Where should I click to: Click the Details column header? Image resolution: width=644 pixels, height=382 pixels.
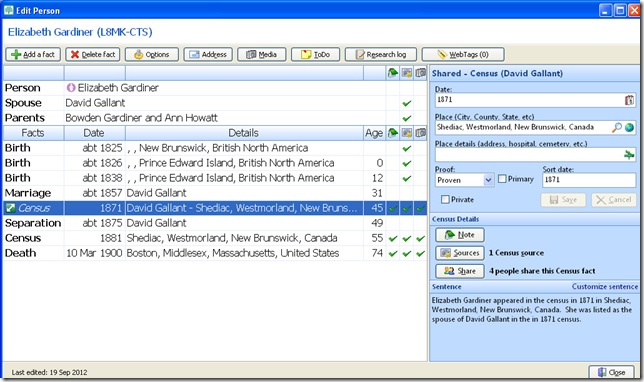pyautogui.click(x=244, y=133)
